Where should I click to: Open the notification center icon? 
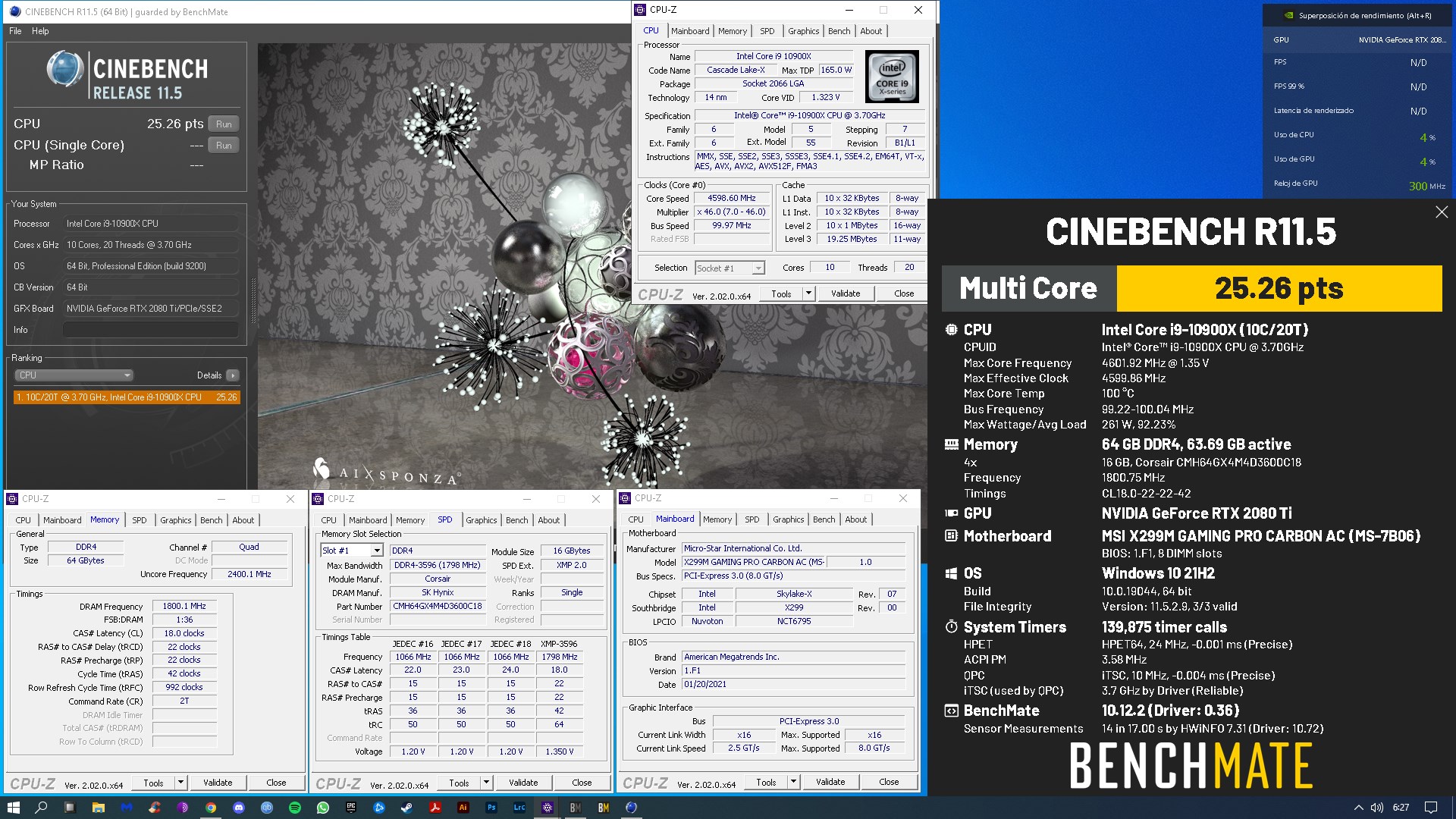click(1431, 808)
